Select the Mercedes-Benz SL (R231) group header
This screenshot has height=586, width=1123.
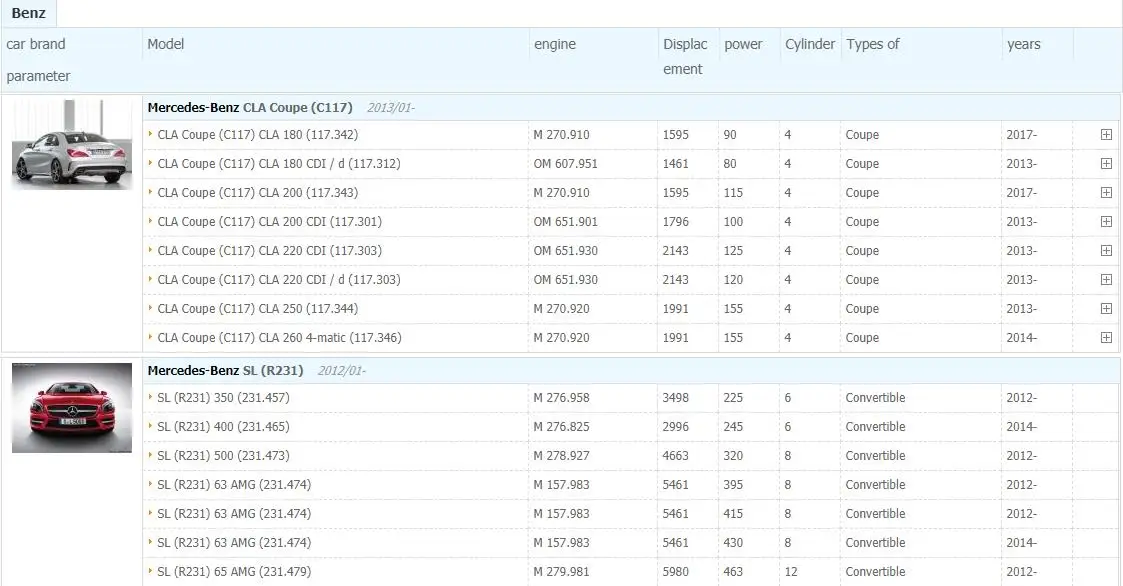point(225,370)
